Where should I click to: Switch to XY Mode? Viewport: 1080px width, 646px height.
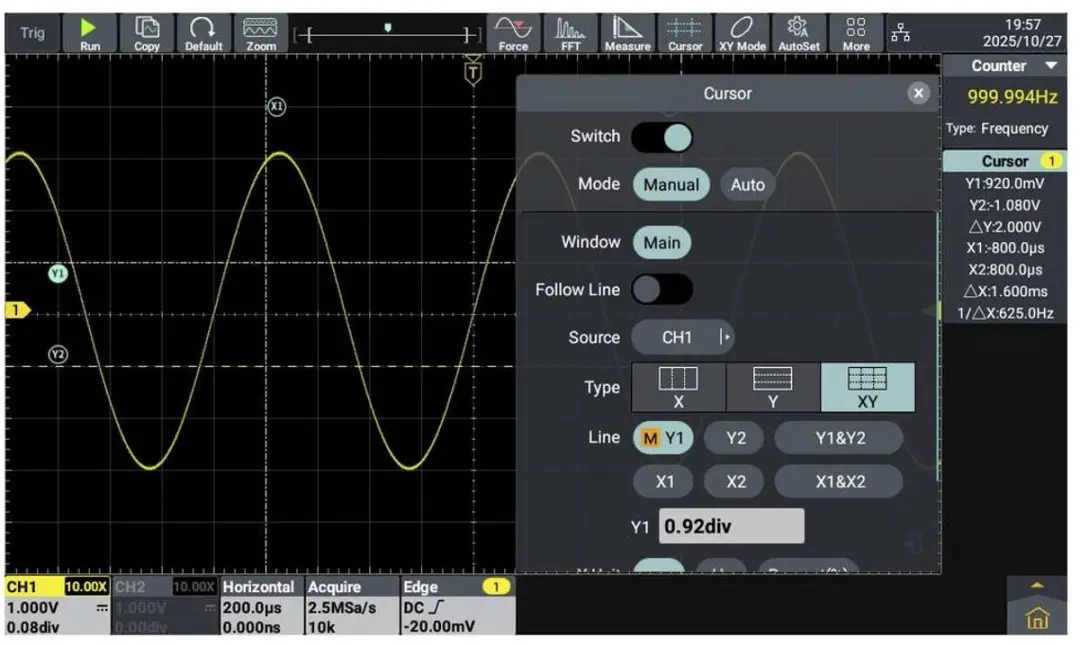pyautogui.click(x=742, y=33)
